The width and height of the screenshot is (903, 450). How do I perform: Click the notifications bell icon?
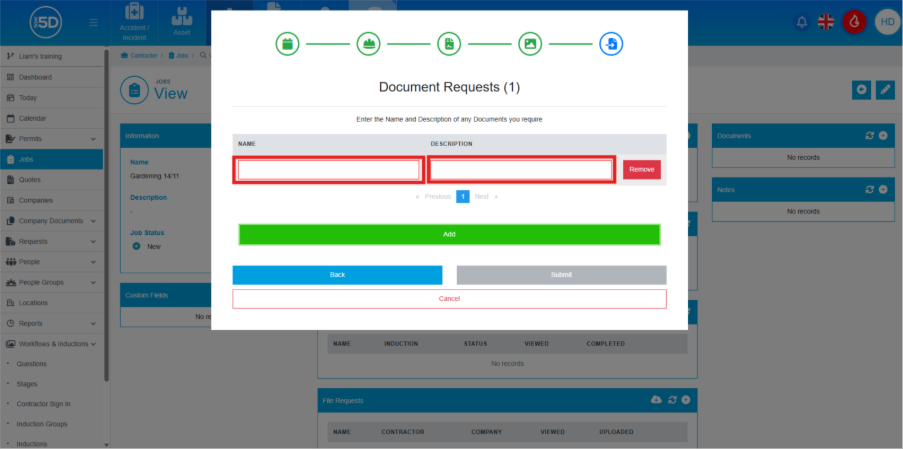[x=802, y=22]
